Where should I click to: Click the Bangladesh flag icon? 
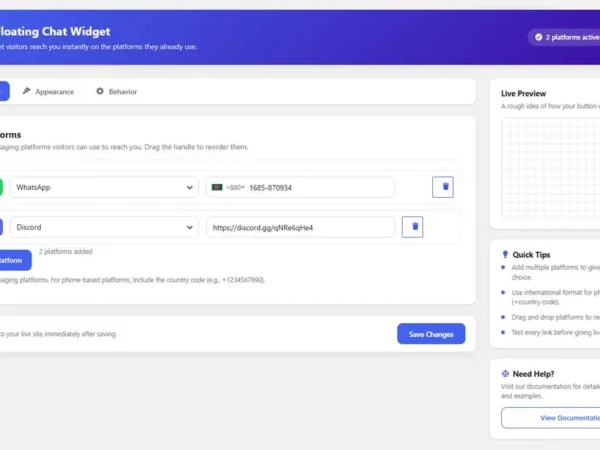tap(217, 187)
